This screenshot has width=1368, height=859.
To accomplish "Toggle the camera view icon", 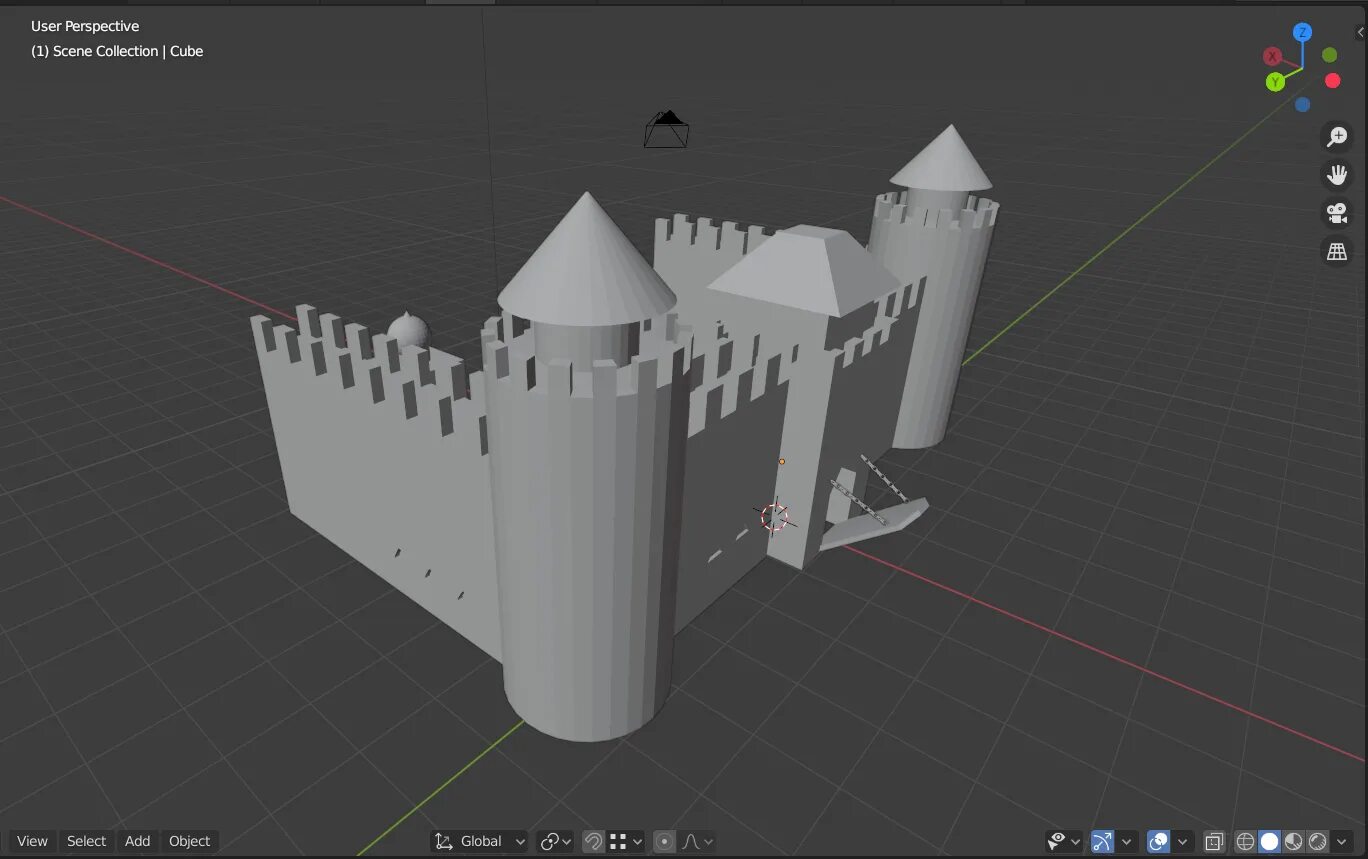I will [x=1337, y=213].
